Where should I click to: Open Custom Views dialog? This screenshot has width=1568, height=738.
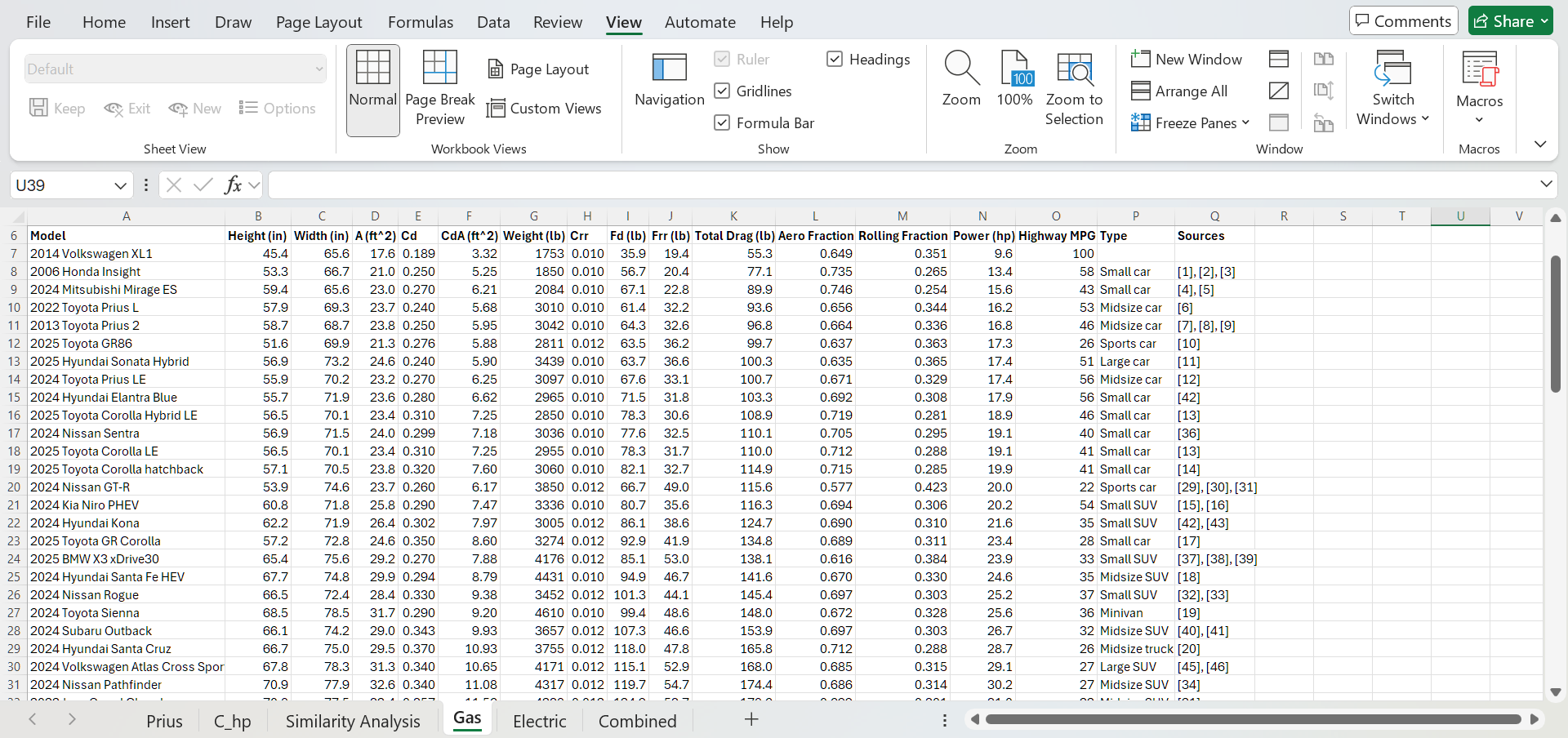tap(544, 109)
